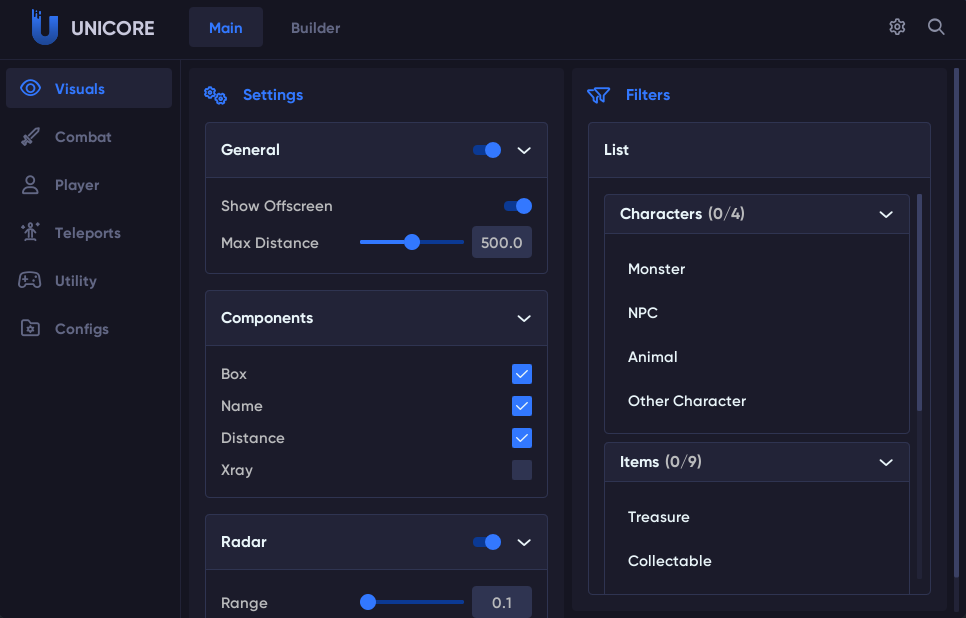This screenshot has width=966, height=618.
Task: Collapse the Items filter group
Action: point(885,462)
